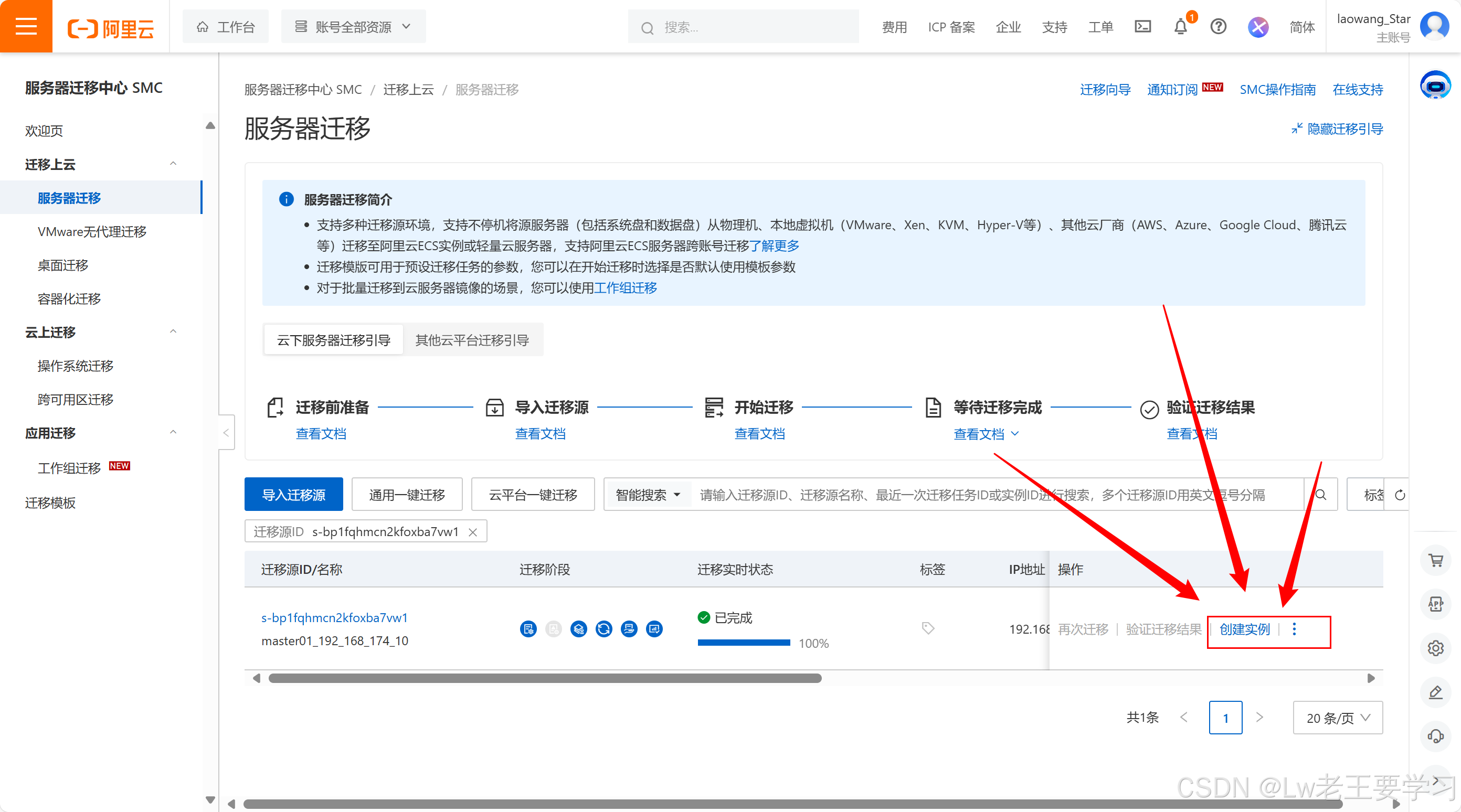Open 费用 in the top menu

(x=894, y=27)
